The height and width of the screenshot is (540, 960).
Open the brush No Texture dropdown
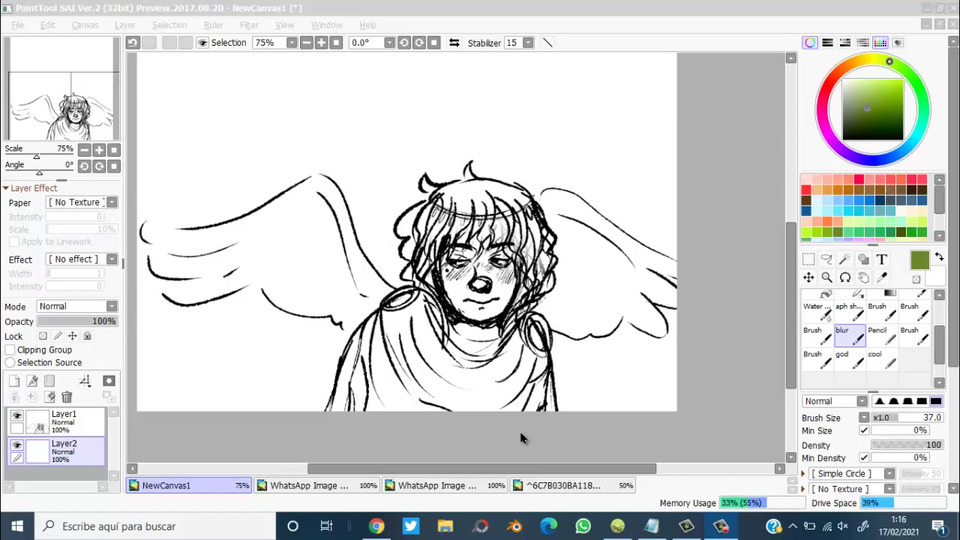pyautogui.click(x=889, y=489)
